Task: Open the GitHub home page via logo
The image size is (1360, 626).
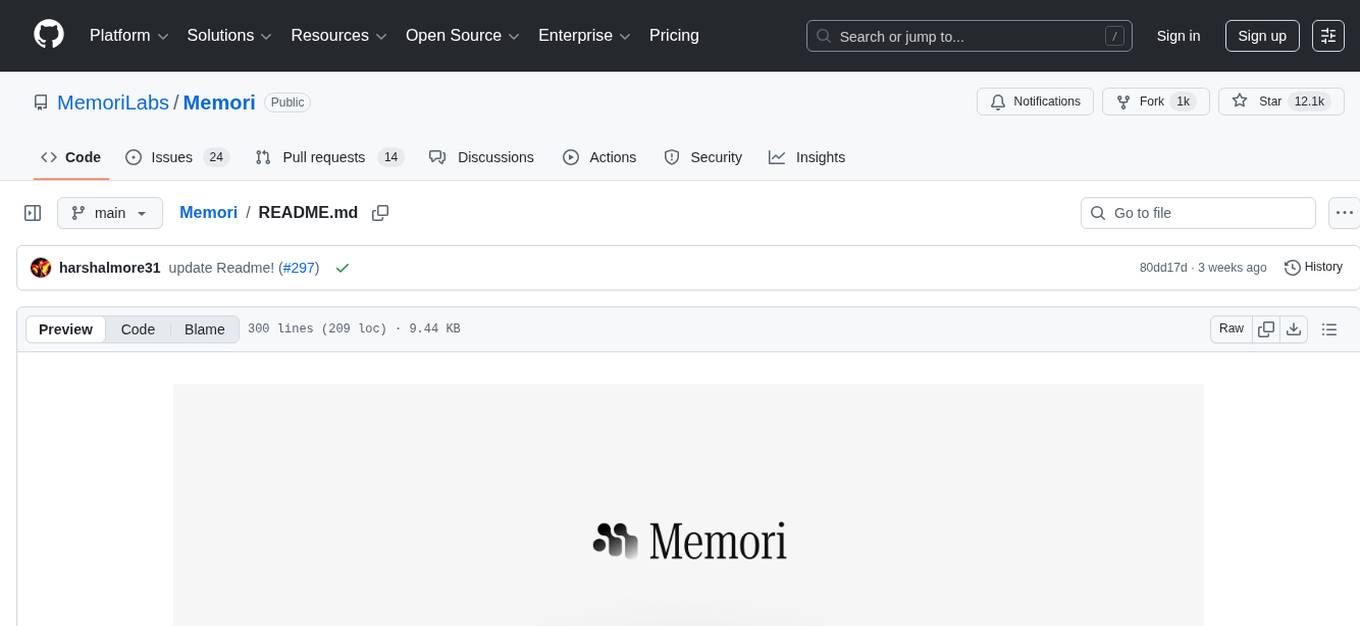Action: [48, 35]
